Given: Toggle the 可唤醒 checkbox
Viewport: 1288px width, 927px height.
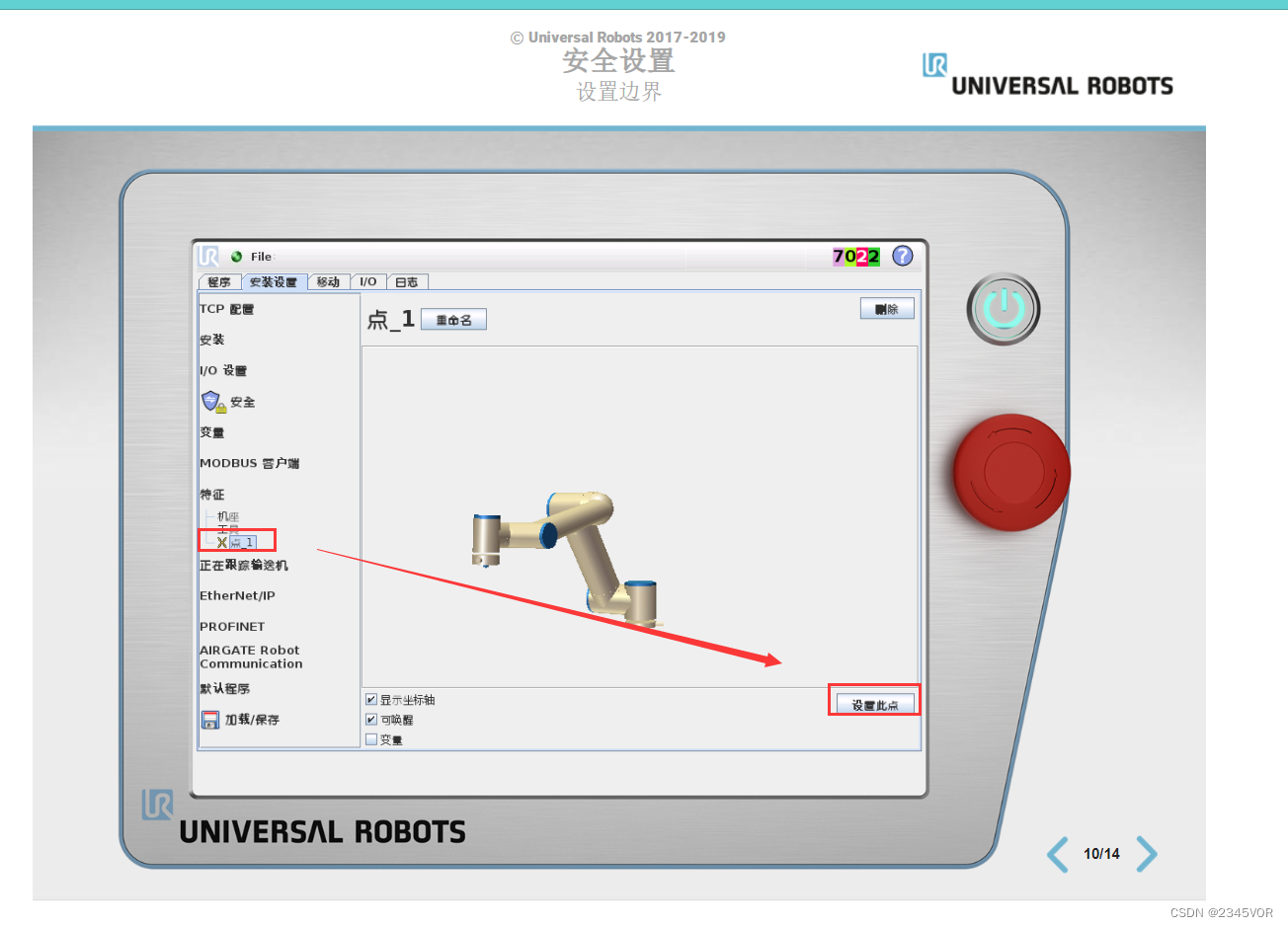Looking at the screenshot, I should (371, 720).
